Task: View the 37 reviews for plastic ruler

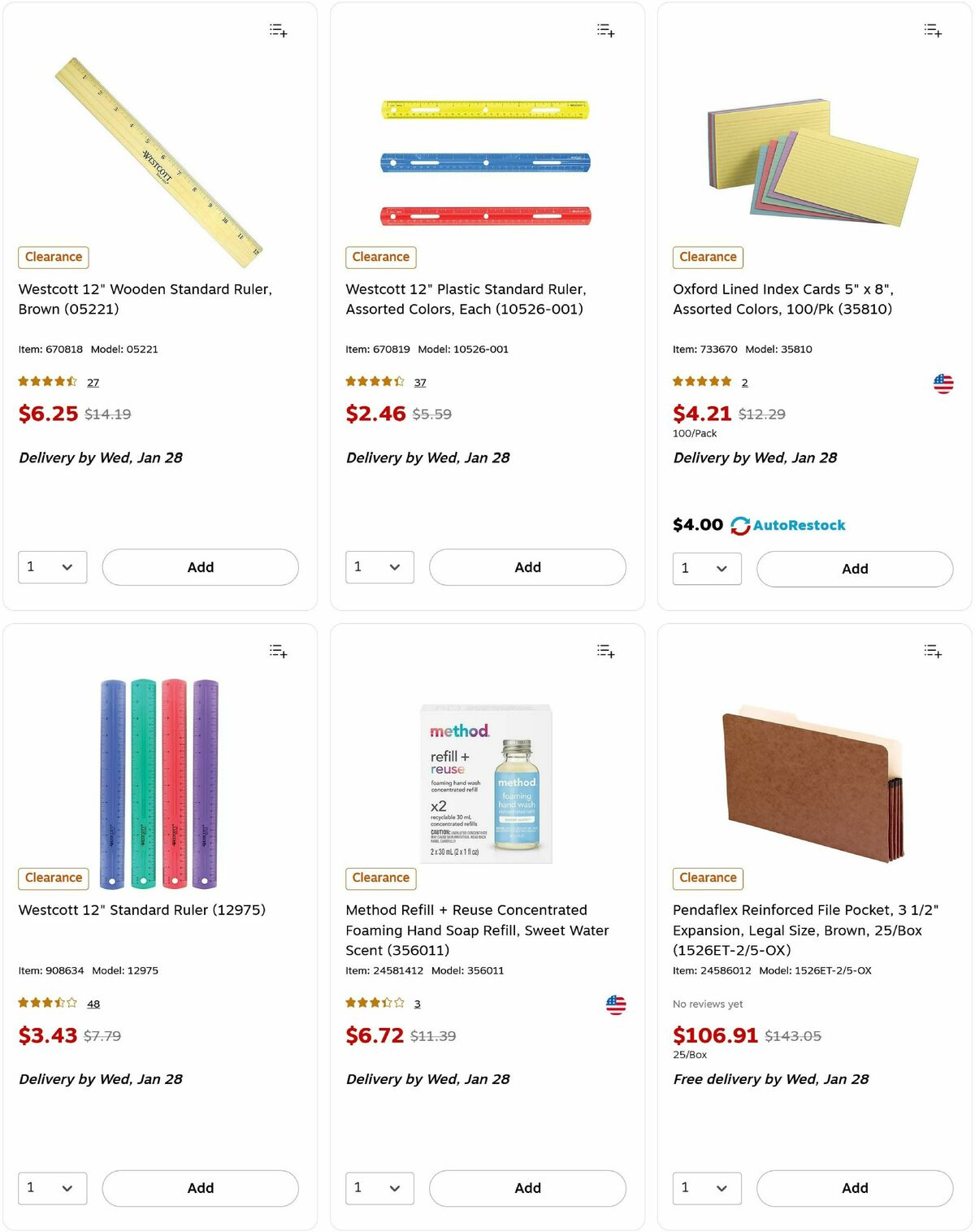Action: coord(419,382)
